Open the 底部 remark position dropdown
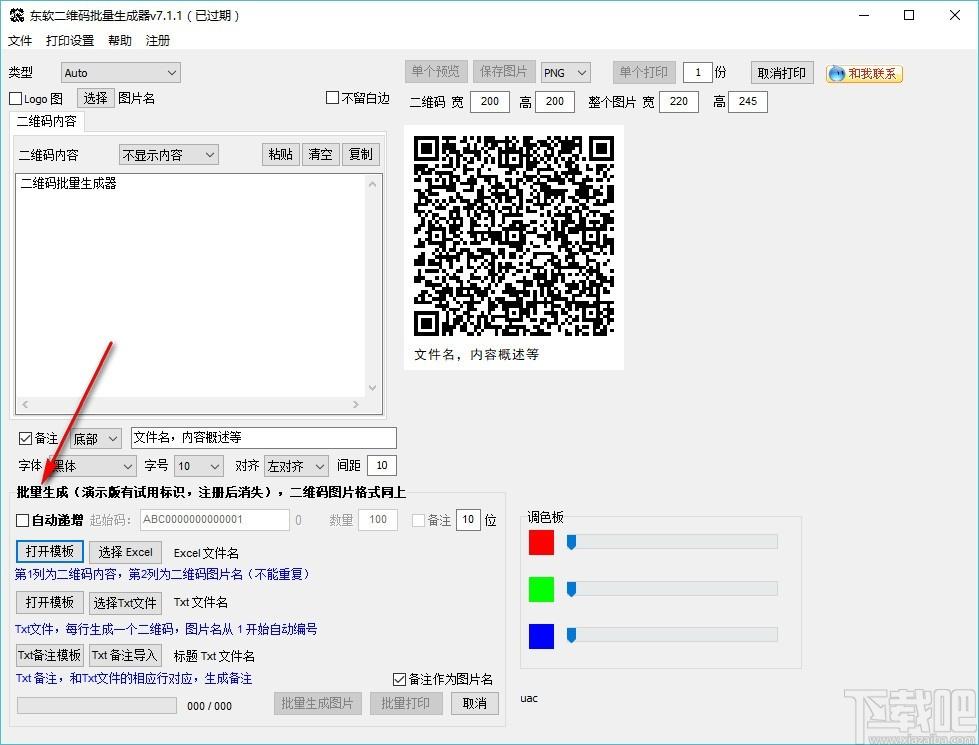This screenshot has height=745, width=979. click(x=96, y=438)
